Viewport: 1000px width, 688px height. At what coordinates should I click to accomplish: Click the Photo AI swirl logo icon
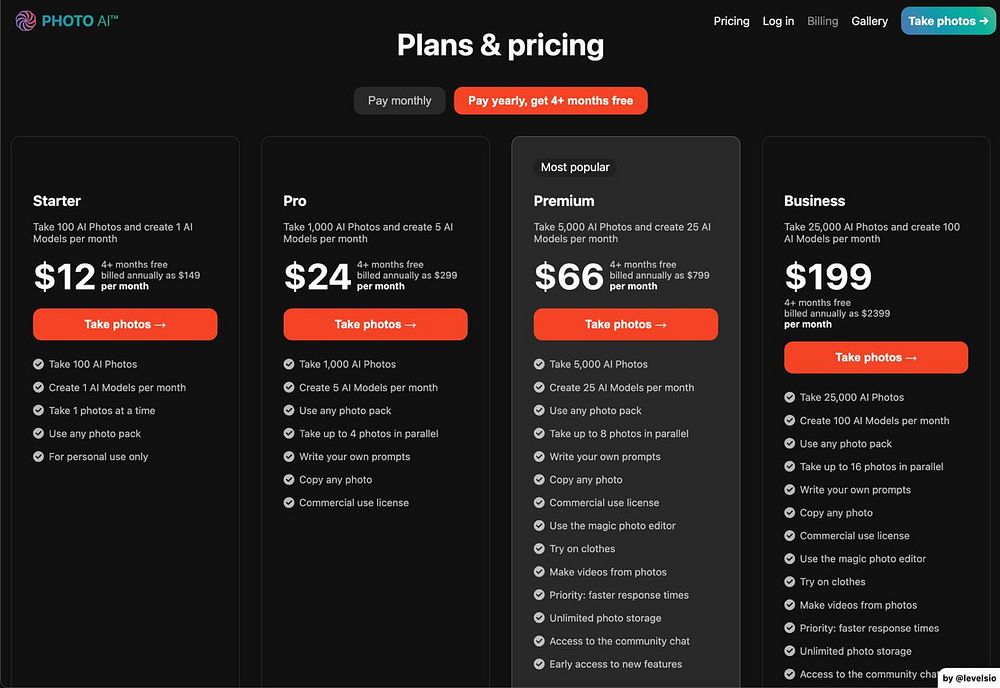pos(26,21)
